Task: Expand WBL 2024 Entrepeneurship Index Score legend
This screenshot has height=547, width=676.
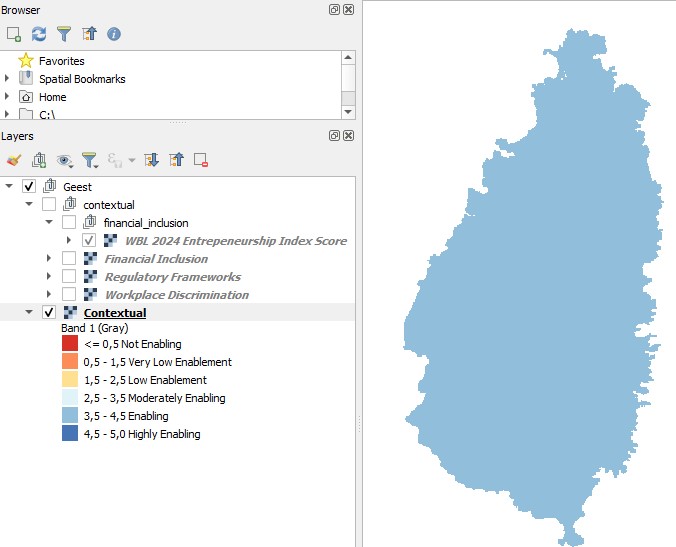Action: tap(69, 240)
